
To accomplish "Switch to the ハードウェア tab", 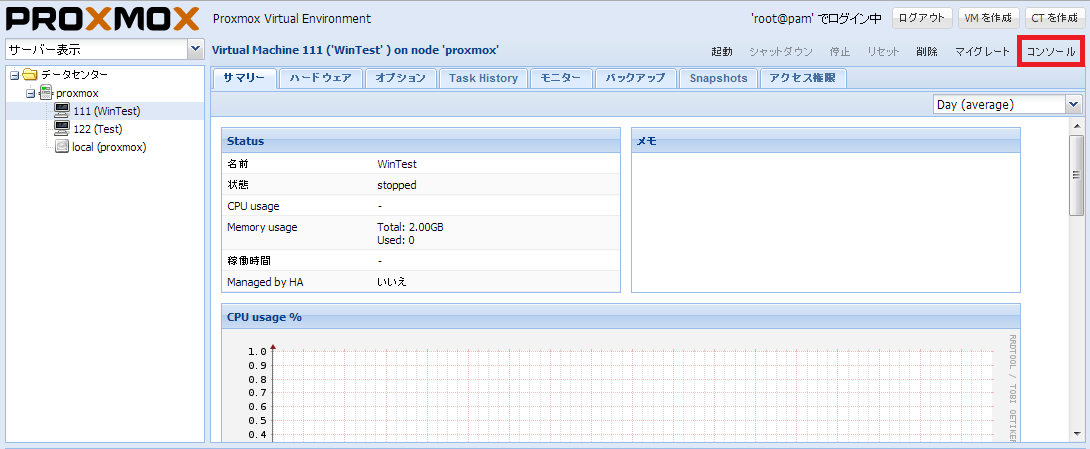I will (320, 79).
